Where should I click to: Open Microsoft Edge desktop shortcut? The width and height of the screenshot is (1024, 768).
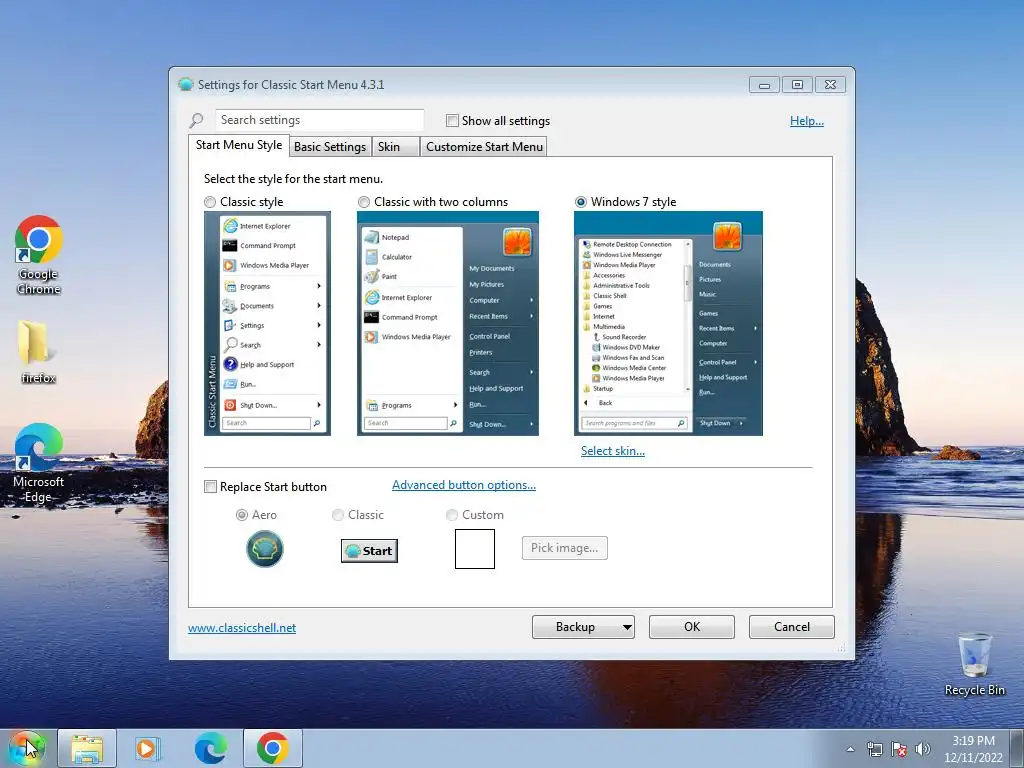click(39, 463)
